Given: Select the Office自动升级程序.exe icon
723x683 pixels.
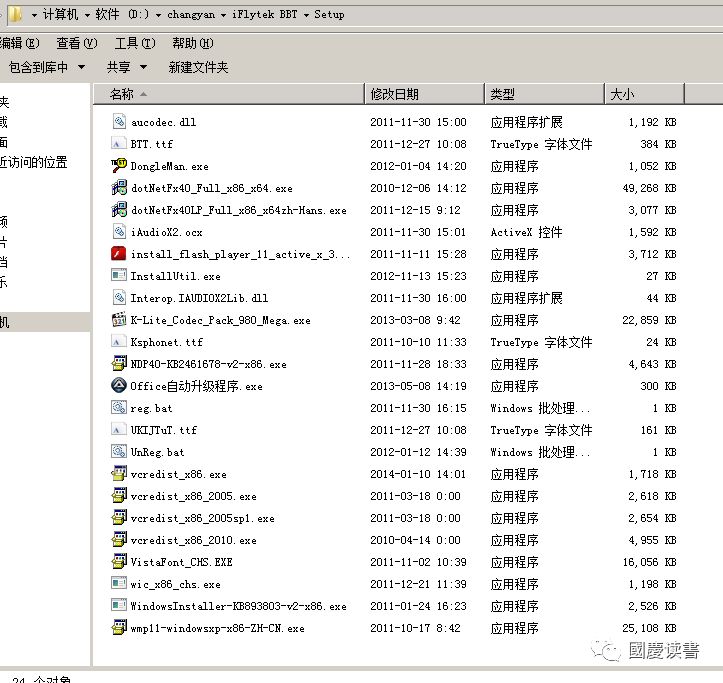Looking at the screenshot, I should click(x=119, y=386).
